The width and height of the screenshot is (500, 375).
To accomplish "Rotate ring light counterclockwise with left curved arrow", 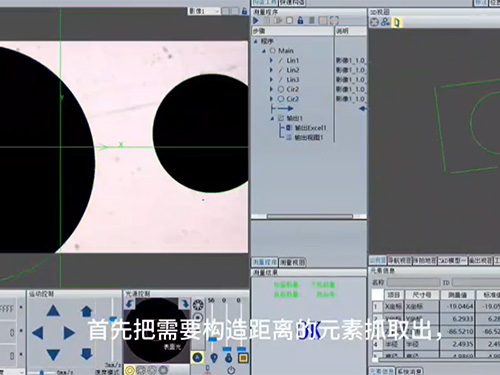I will pyautogui.click(x=129, y=304).
